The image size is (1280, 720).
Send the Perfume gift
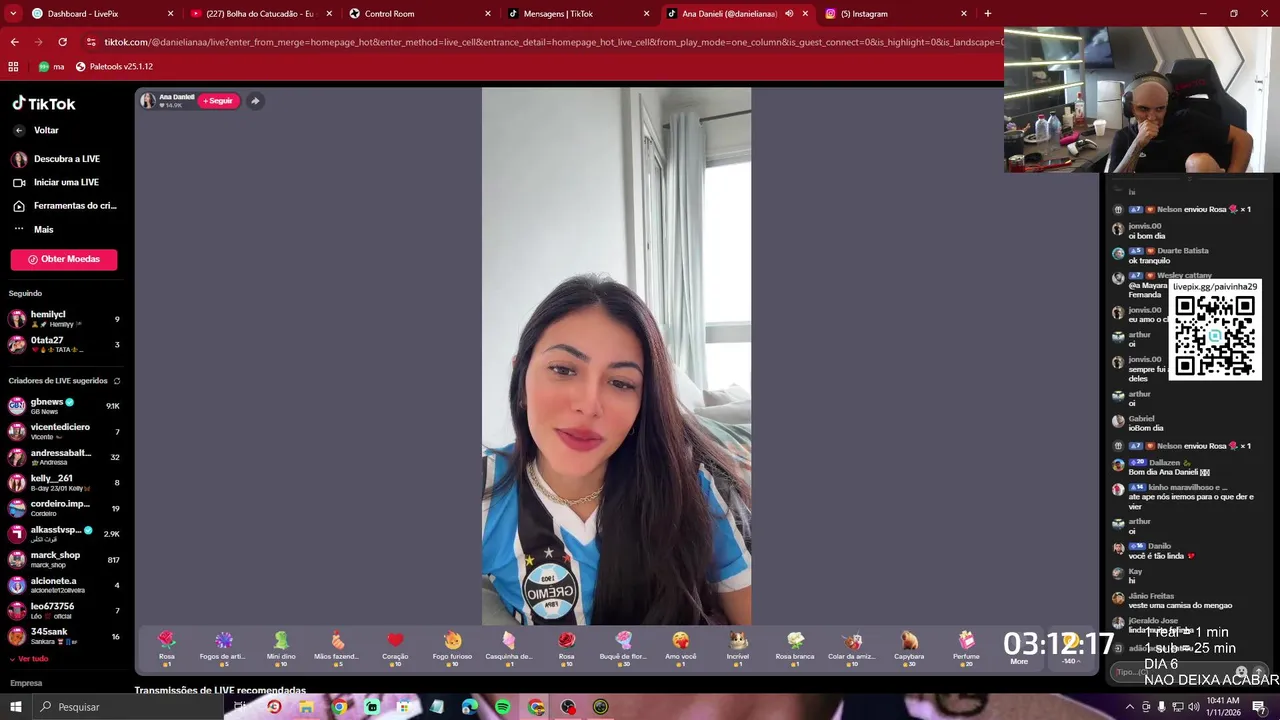coord(966,647)
